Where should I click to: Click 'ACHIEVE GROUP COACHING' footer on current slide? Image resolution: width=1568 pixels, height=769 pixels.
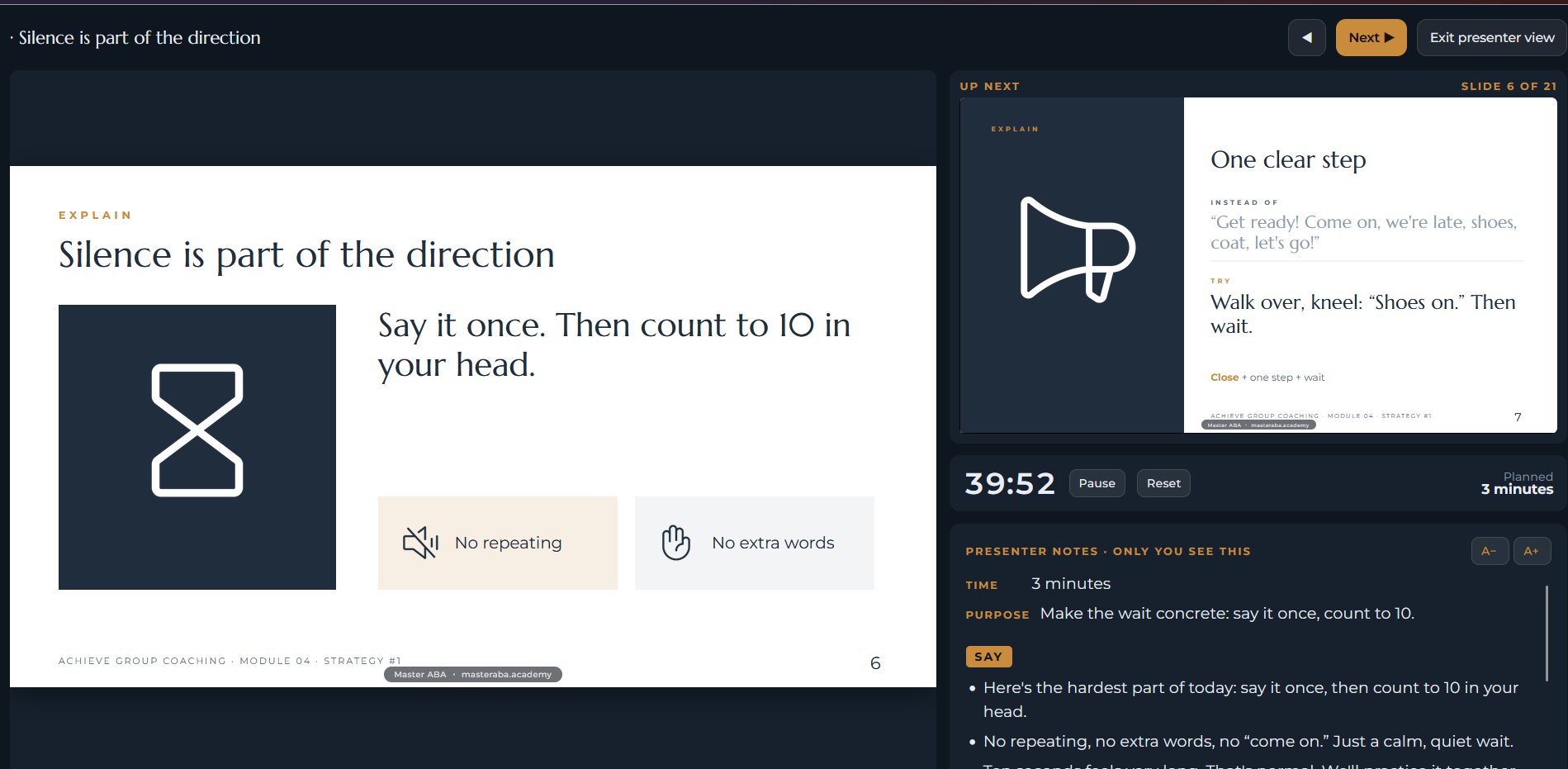230,661
